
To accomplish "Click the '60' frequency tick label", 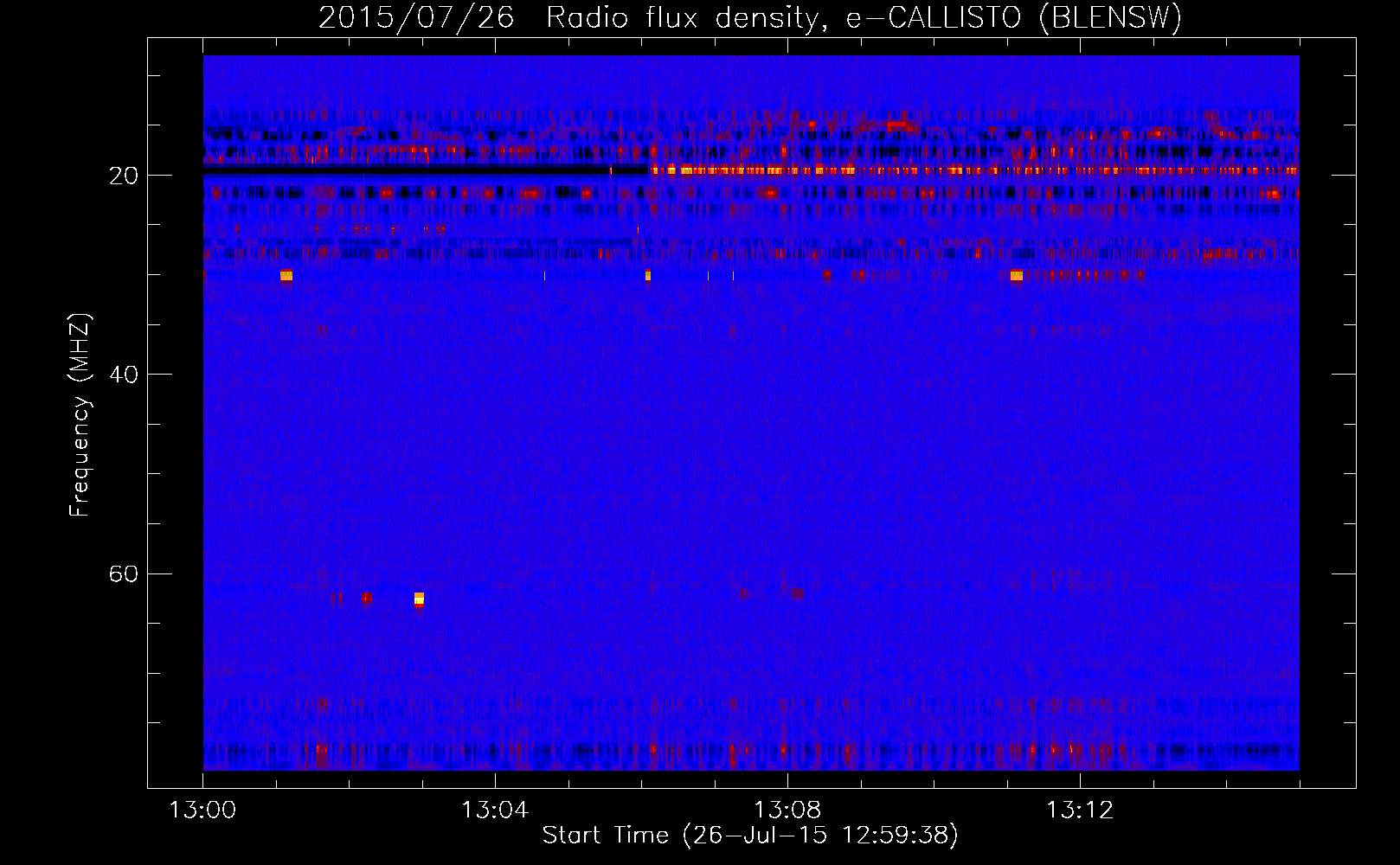I will [x=124, y=574].
